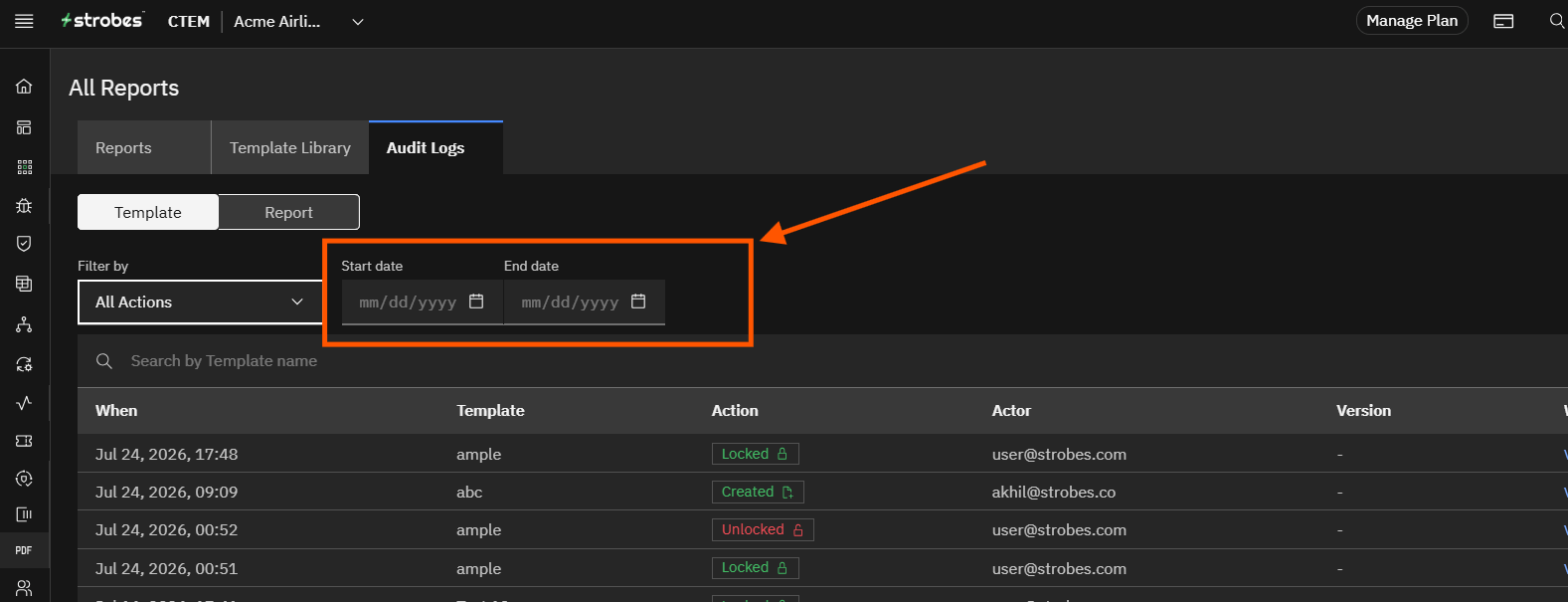Open the hierarchy tree sidebar icon
The image size is (1568, 602).
24,324
